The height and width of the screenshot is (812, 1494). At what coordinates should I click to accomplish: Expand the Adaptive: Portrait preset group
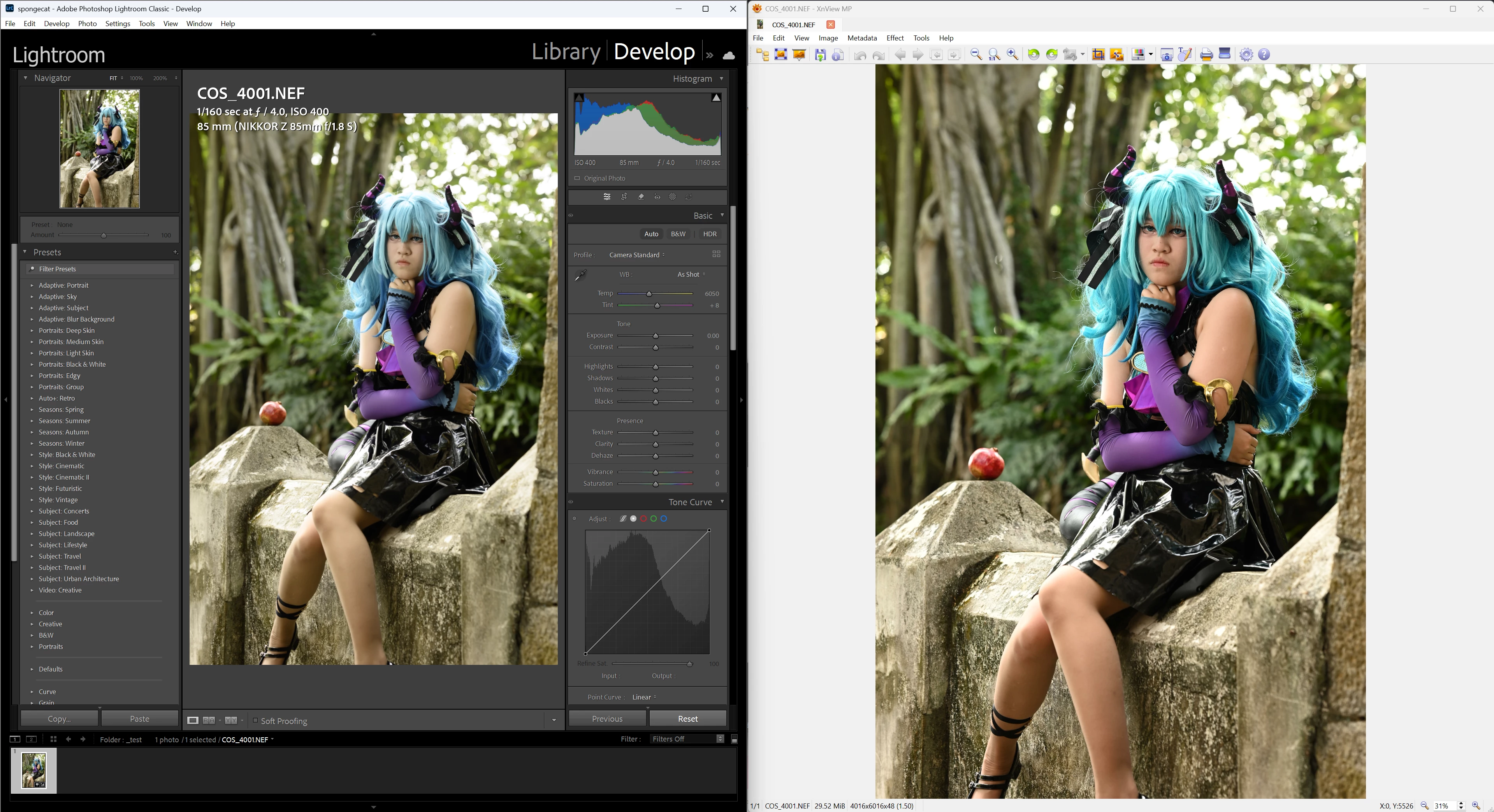32,285
